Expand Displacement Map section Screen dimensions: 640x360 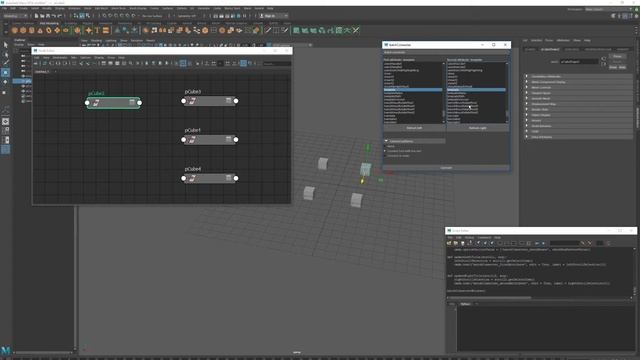pos(578,104)
